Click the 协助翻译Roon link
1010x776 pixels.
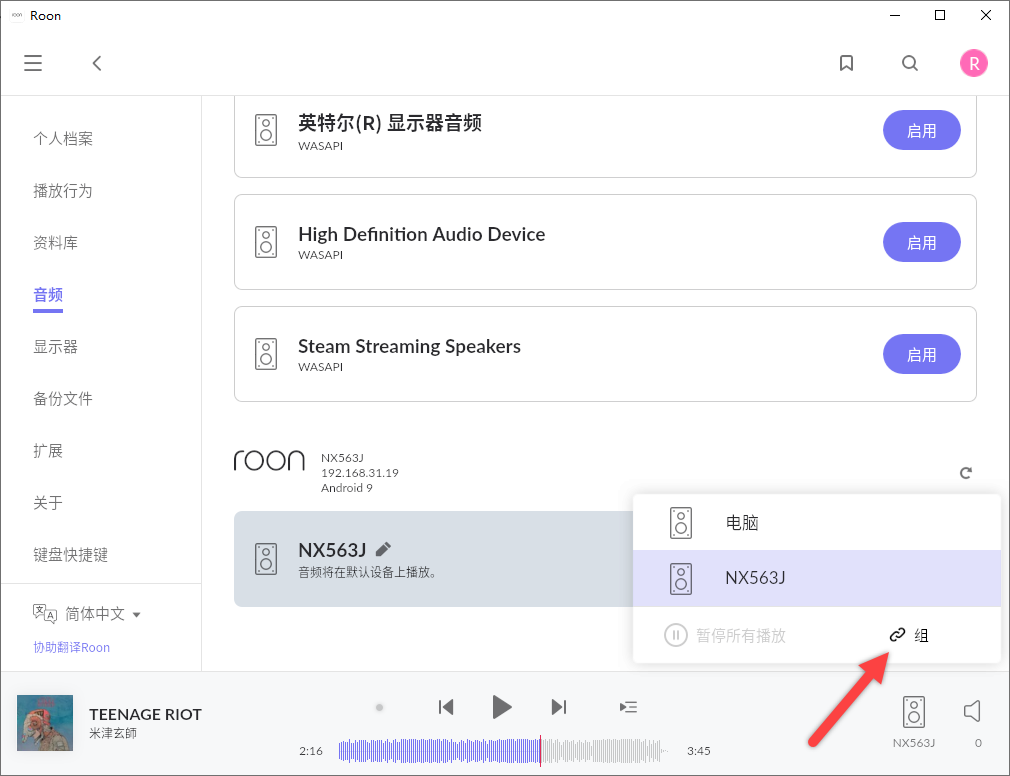point(71,647)
